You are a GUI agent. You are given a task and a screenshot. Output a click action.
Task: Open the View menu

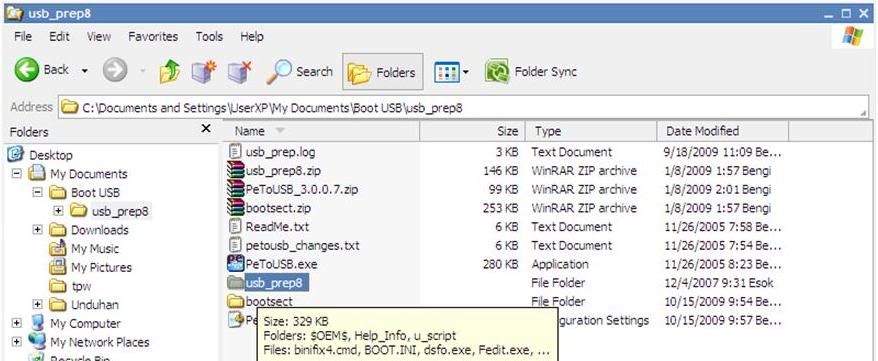click(99, 36)
